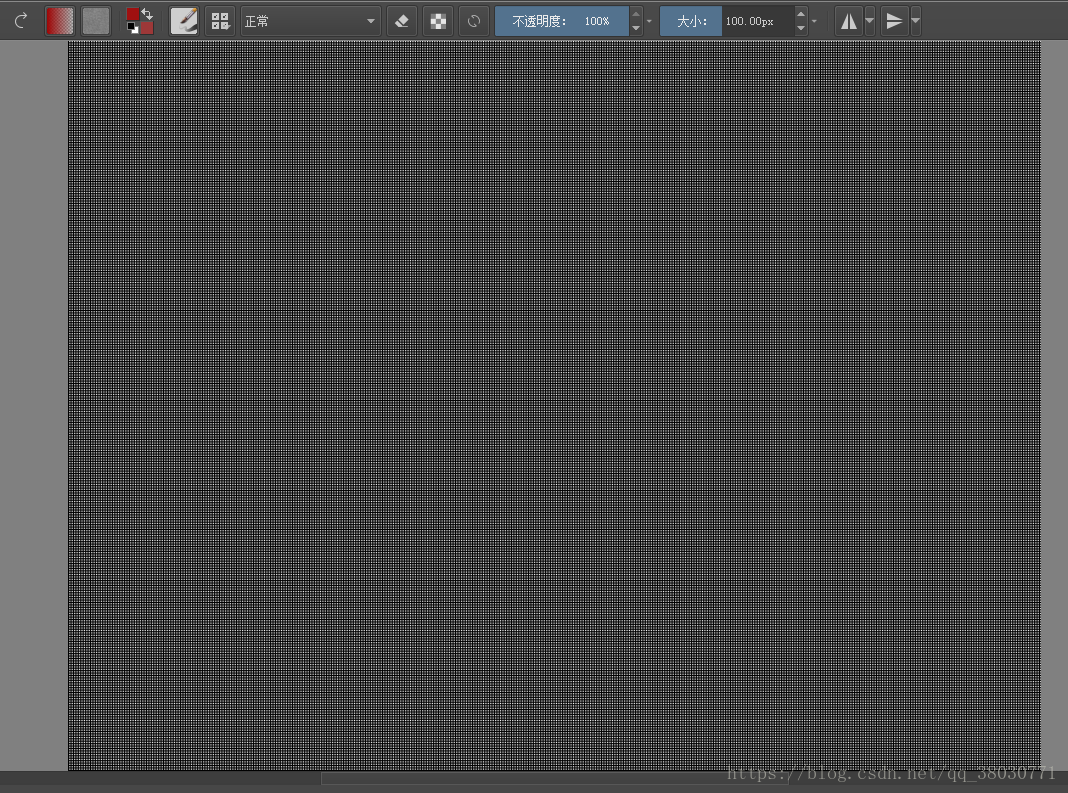Screen dimensions: 1068x793
Task: Open the brush editor with pencil icon
Action: 184,21
